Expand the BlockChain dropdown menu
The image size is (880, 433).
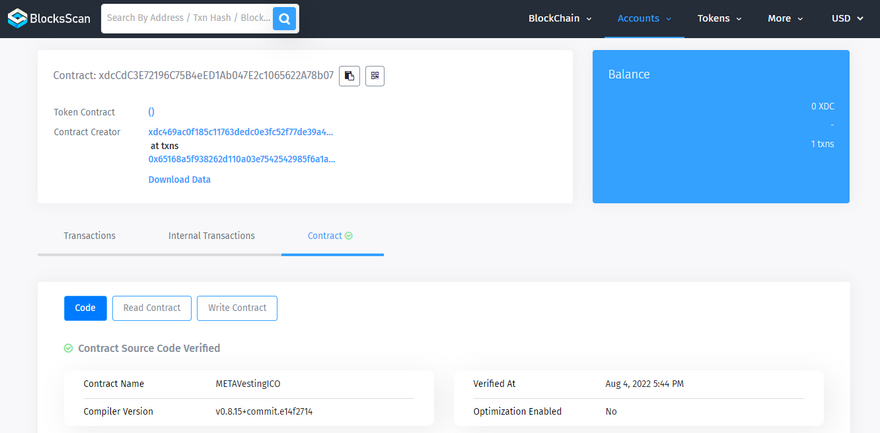click(560, 18)
